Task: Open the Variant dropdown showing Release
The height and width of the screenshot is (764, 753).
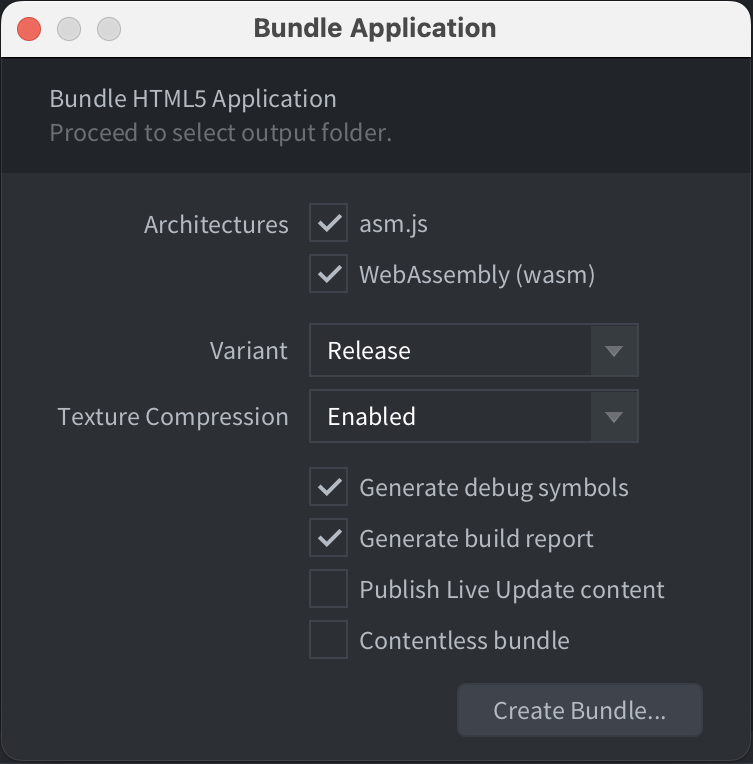Action: coord(450,351)
